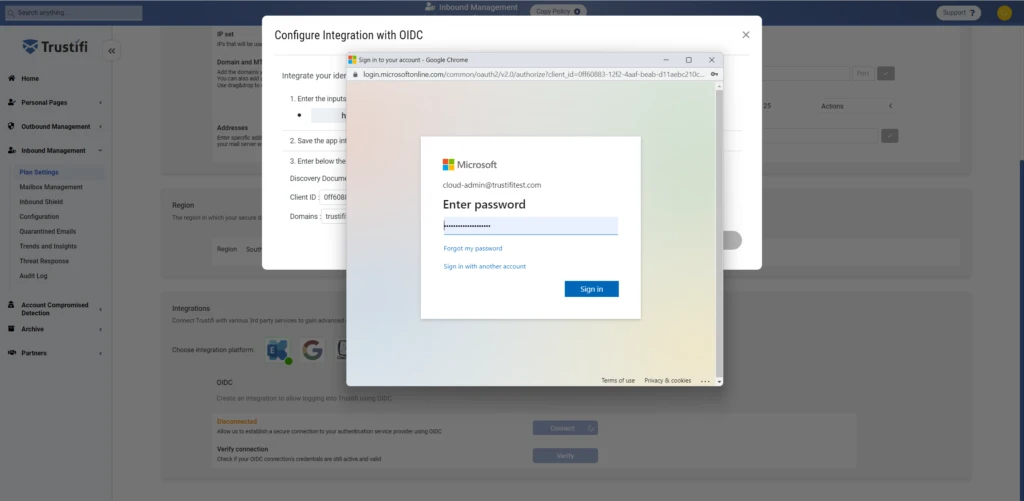Click the Home icon in Trustifi sidebar

(12, 78)
